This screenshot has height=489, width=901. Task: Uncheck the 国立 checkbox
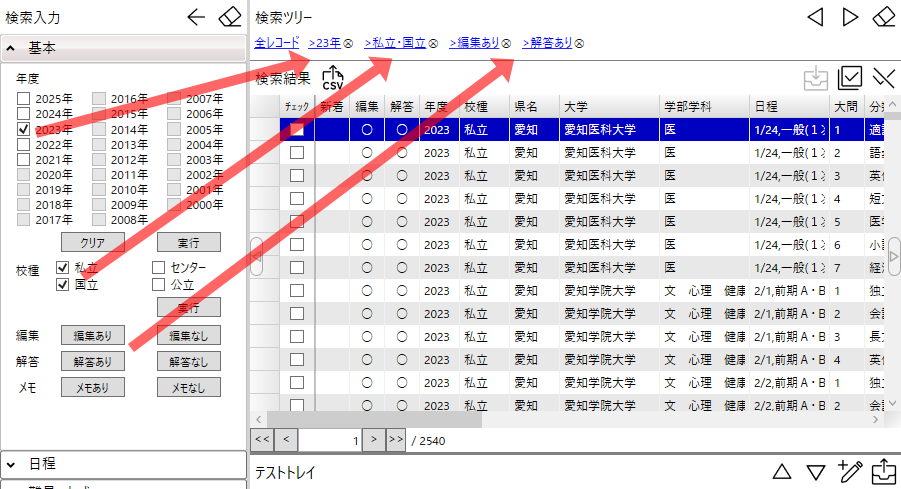63,284
